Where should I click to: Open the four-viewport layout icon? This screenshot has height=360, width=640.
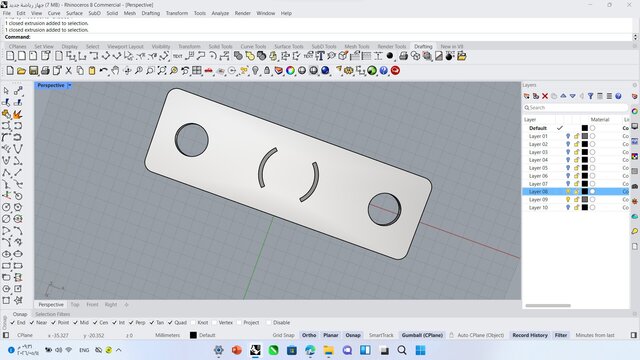click(x=197, y=71)
